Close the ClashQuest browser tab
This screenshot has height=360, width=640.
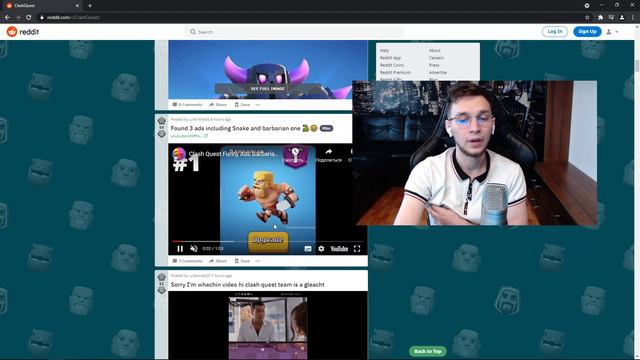(x=77, y=6)
